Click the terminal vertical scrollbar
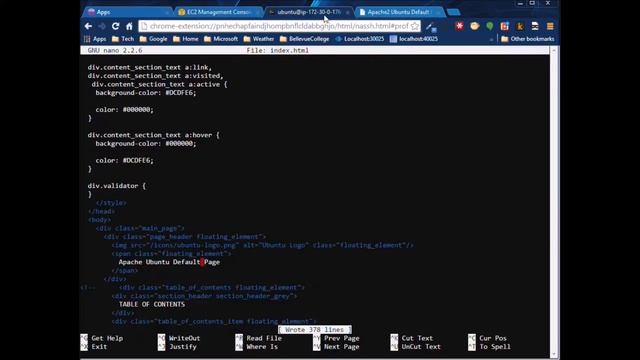The height and width of the screenshot is (360, 640). point(554,202)
